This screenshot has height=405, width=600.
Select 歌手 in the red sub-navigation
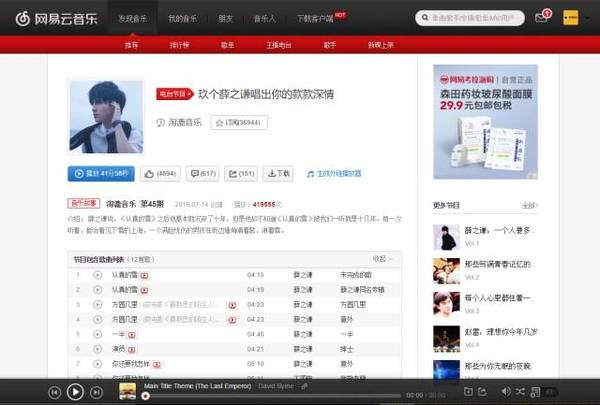tap(329, 45)
